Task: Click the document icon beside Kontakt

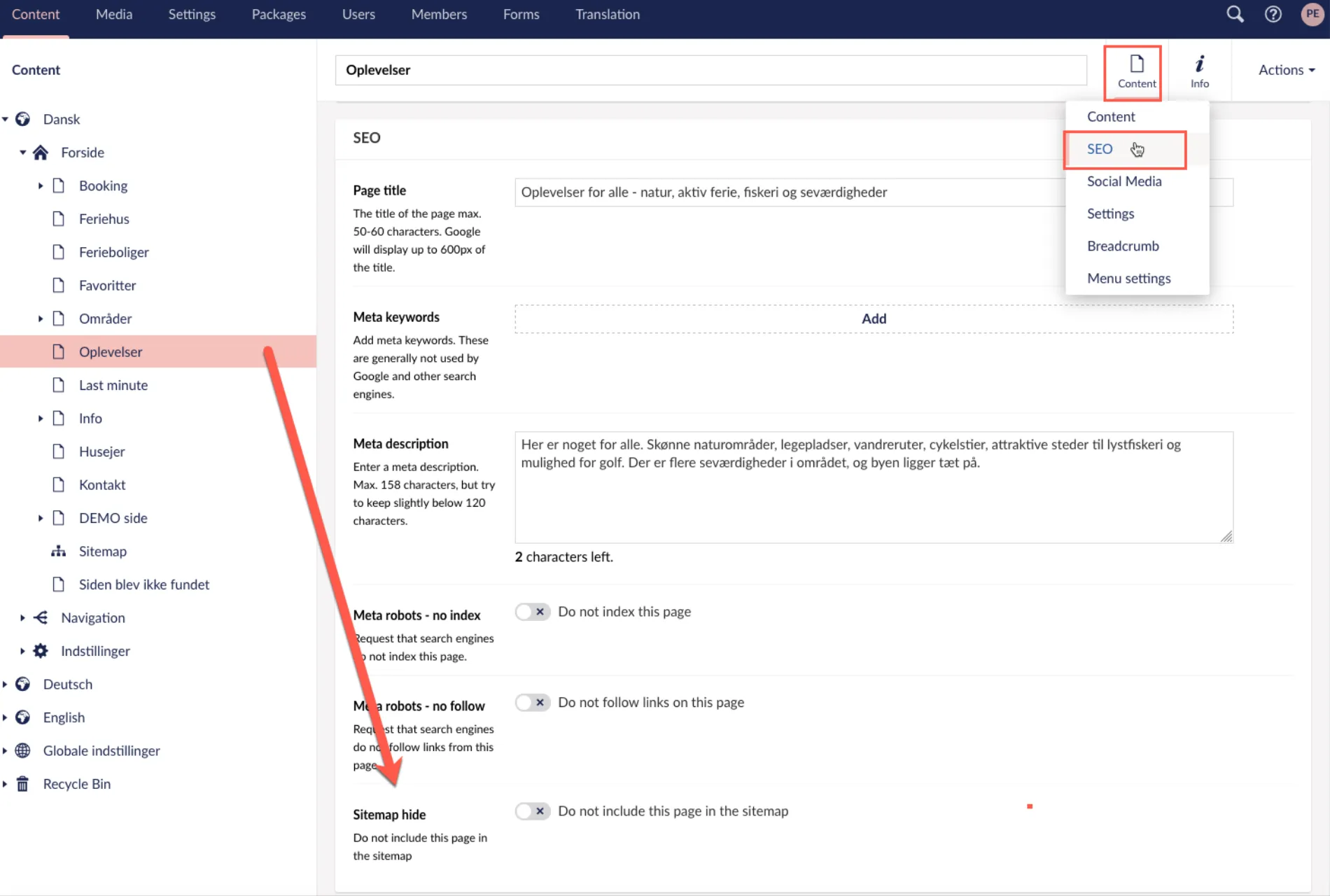Action: pyautogui.click(x=59, y=484)
